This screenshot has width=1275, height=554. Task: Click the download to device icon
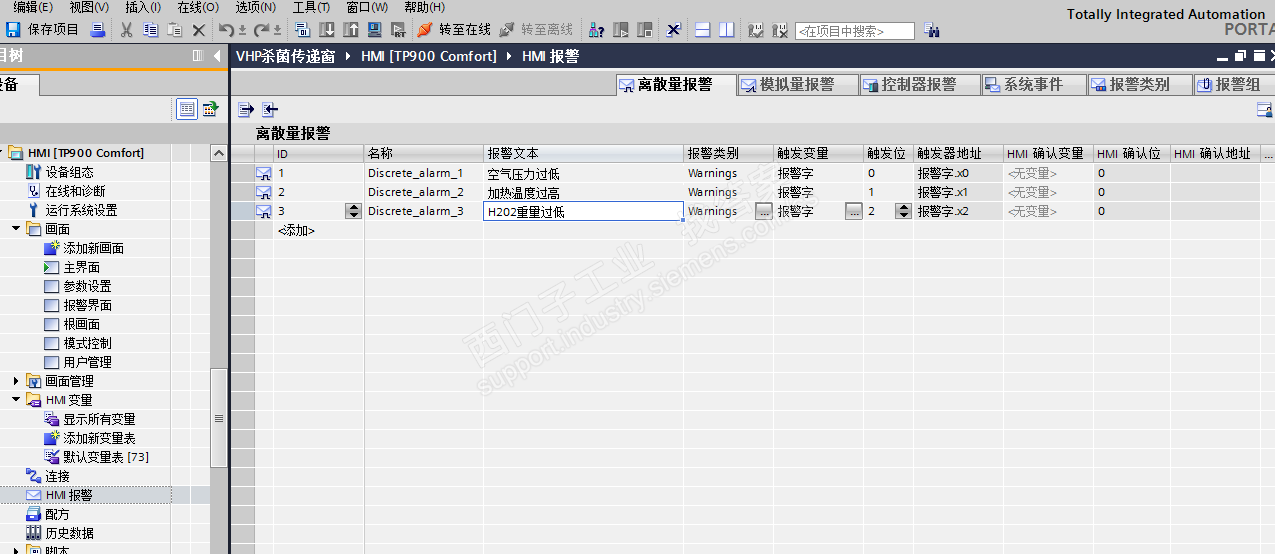pyautogui.click(x=326, y=30)
